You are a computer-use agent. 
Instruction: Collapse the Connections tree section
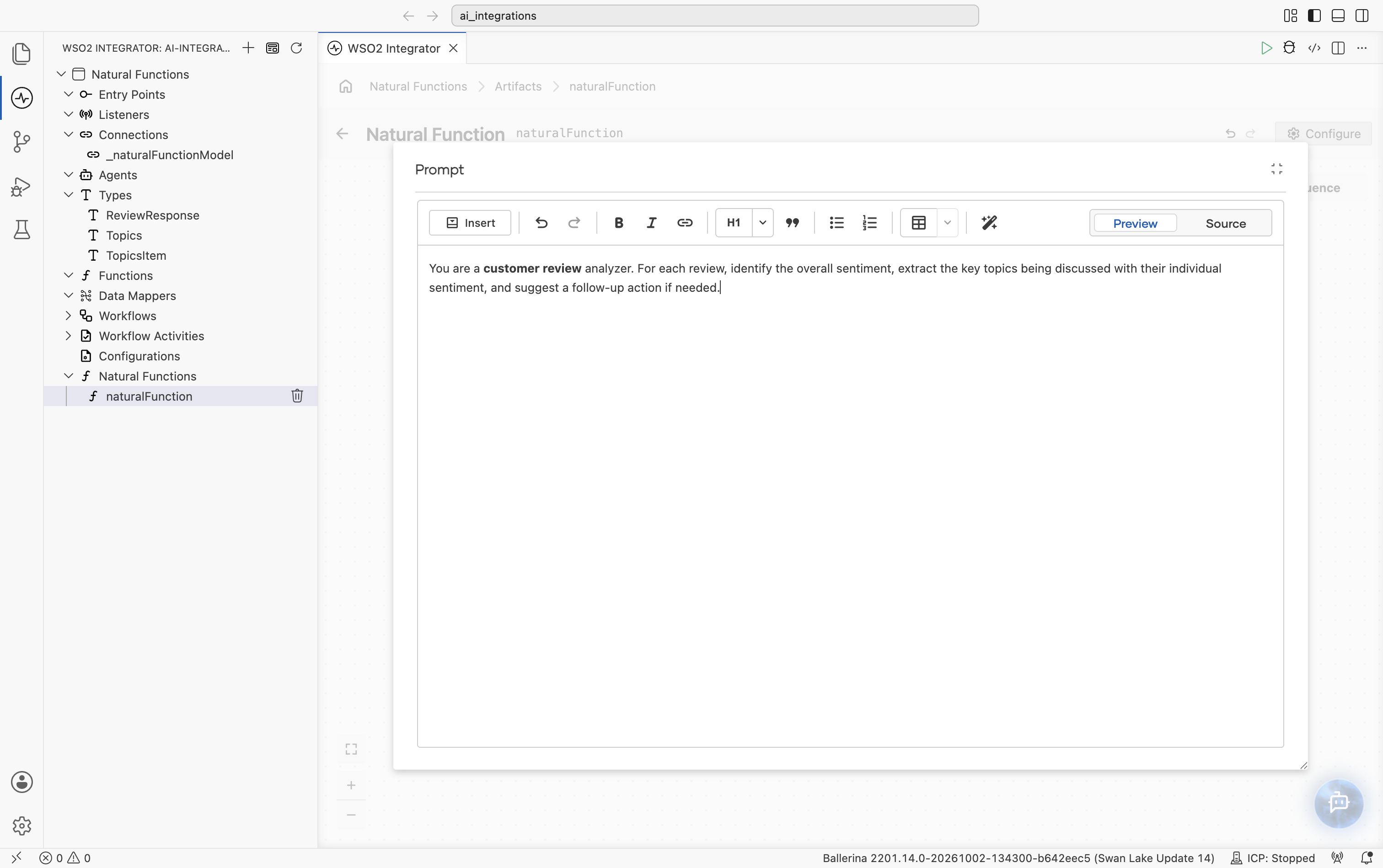tap(68, 135)
